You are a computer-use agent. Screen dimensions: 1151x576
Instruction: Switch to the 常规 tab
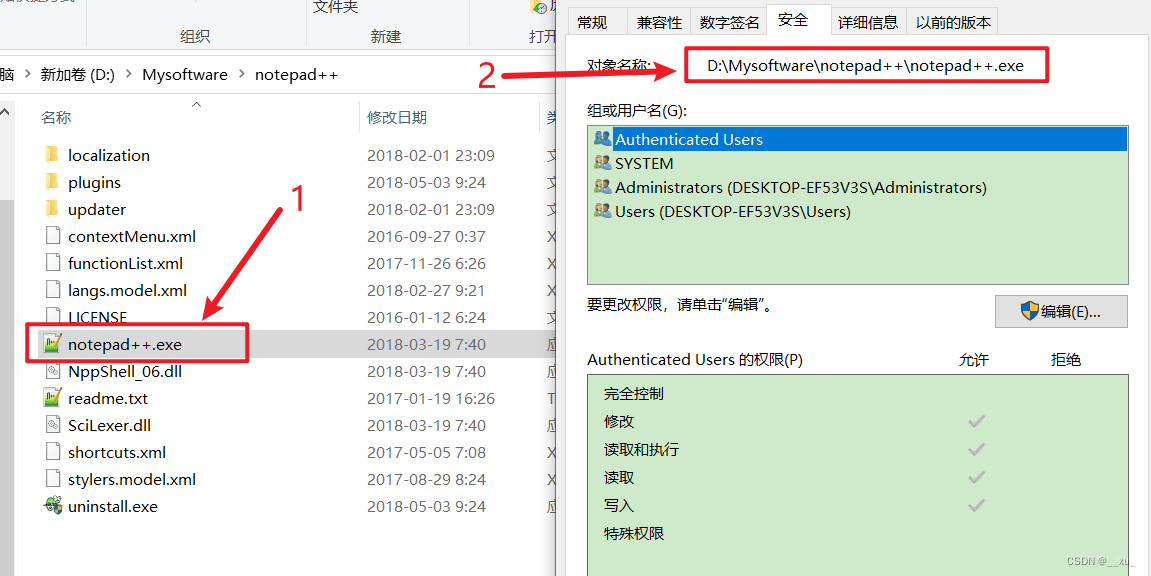tap(592, 22)
